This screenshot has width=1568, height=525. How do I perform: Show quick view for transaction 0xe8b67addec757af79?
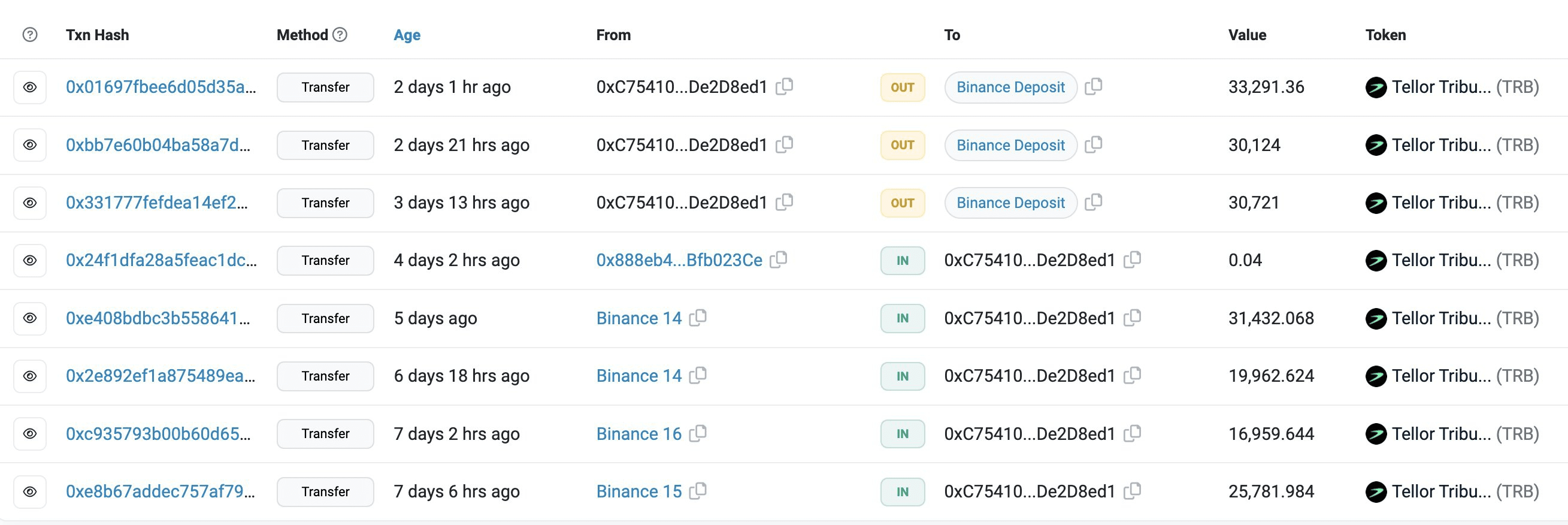[x=30, y=491]
